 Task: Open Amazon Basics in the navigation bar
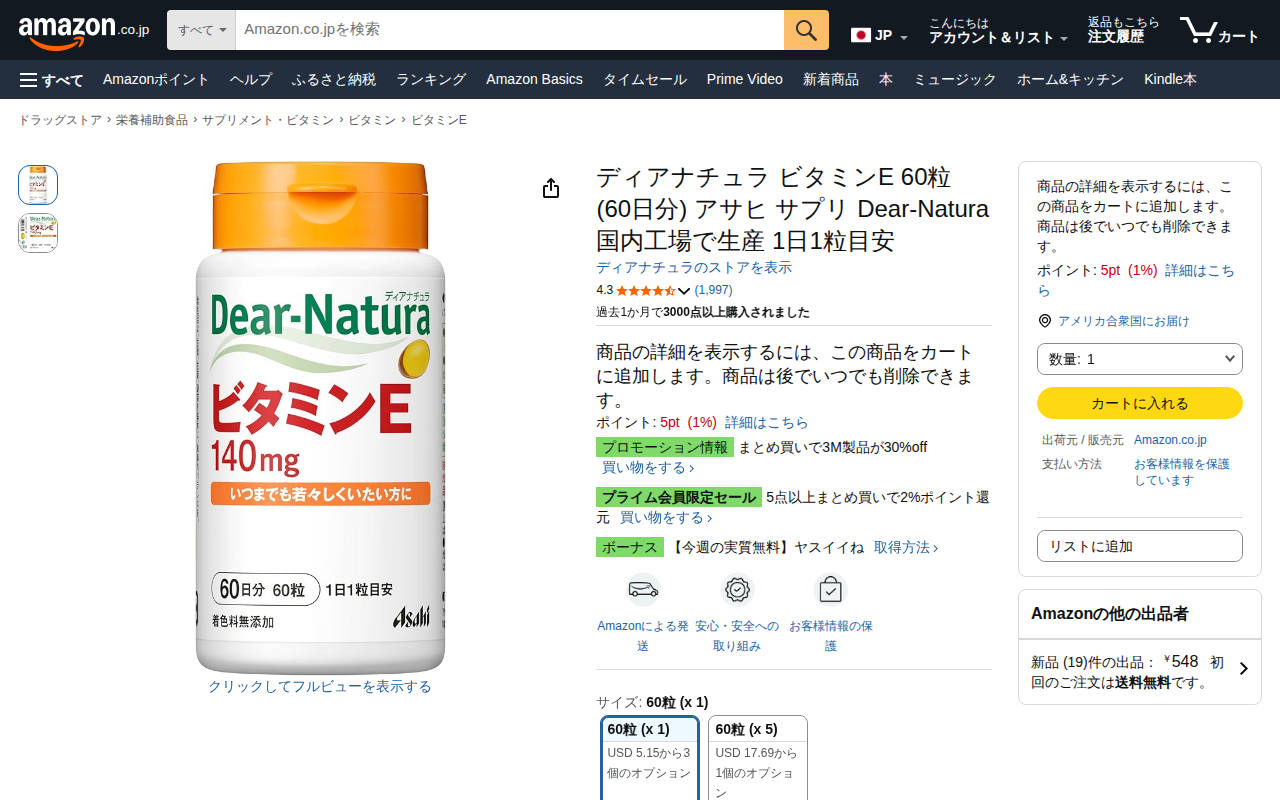(x=534, y=80)
